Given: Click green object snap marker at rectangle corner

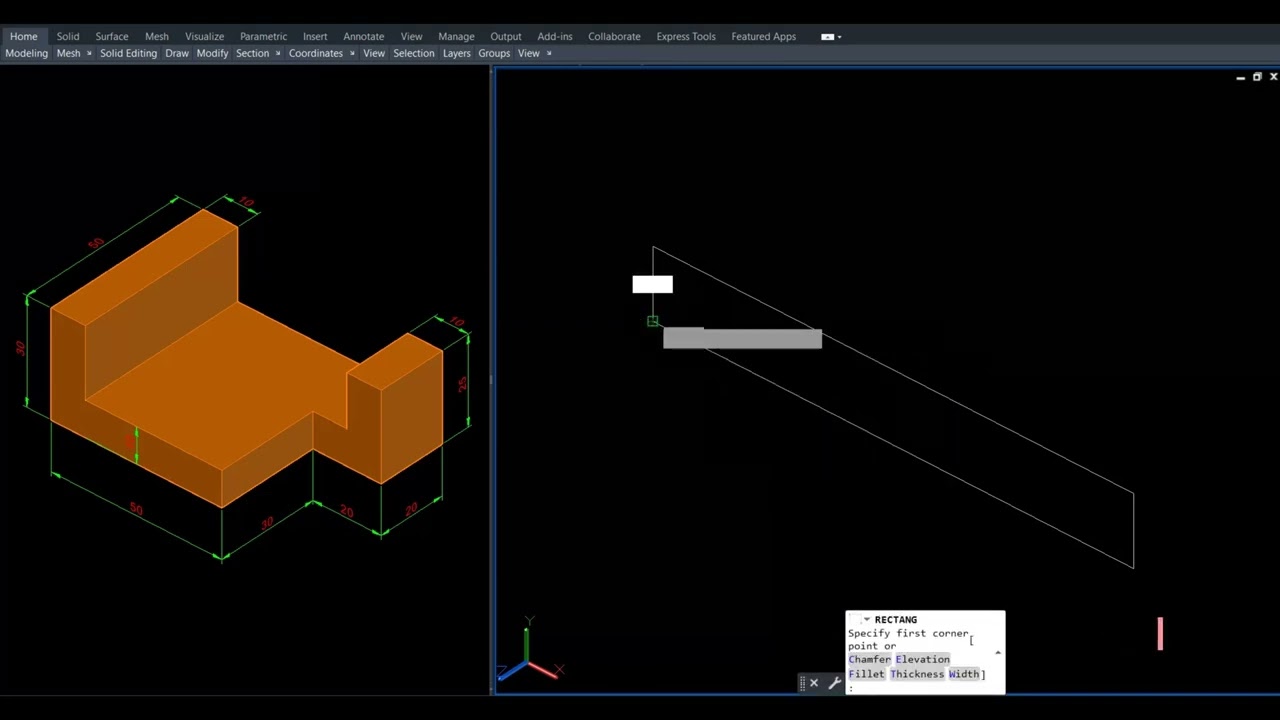Looking at the screenshot, I should [653, 321].
